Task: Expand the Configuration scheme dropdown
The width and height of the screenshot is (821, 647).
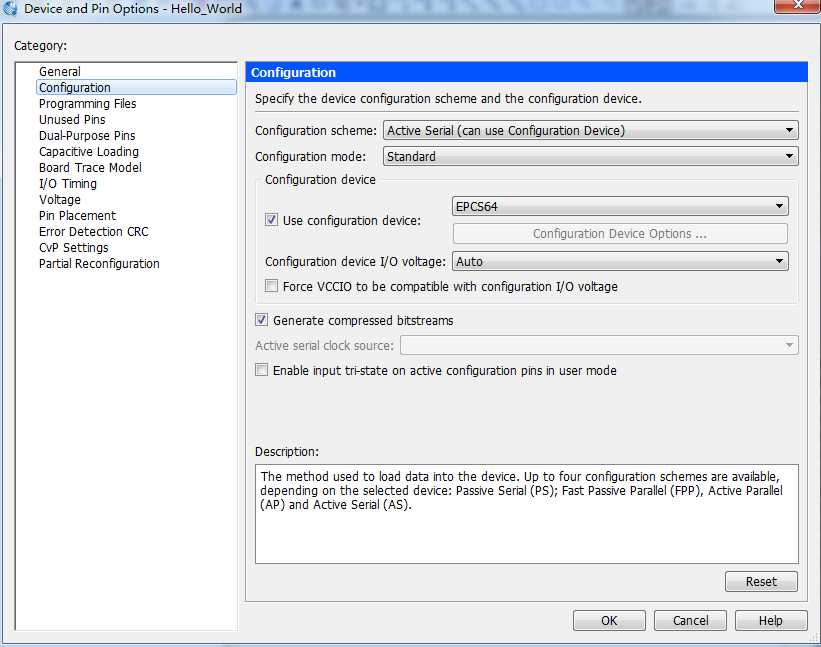Action: tap(591, 130)
